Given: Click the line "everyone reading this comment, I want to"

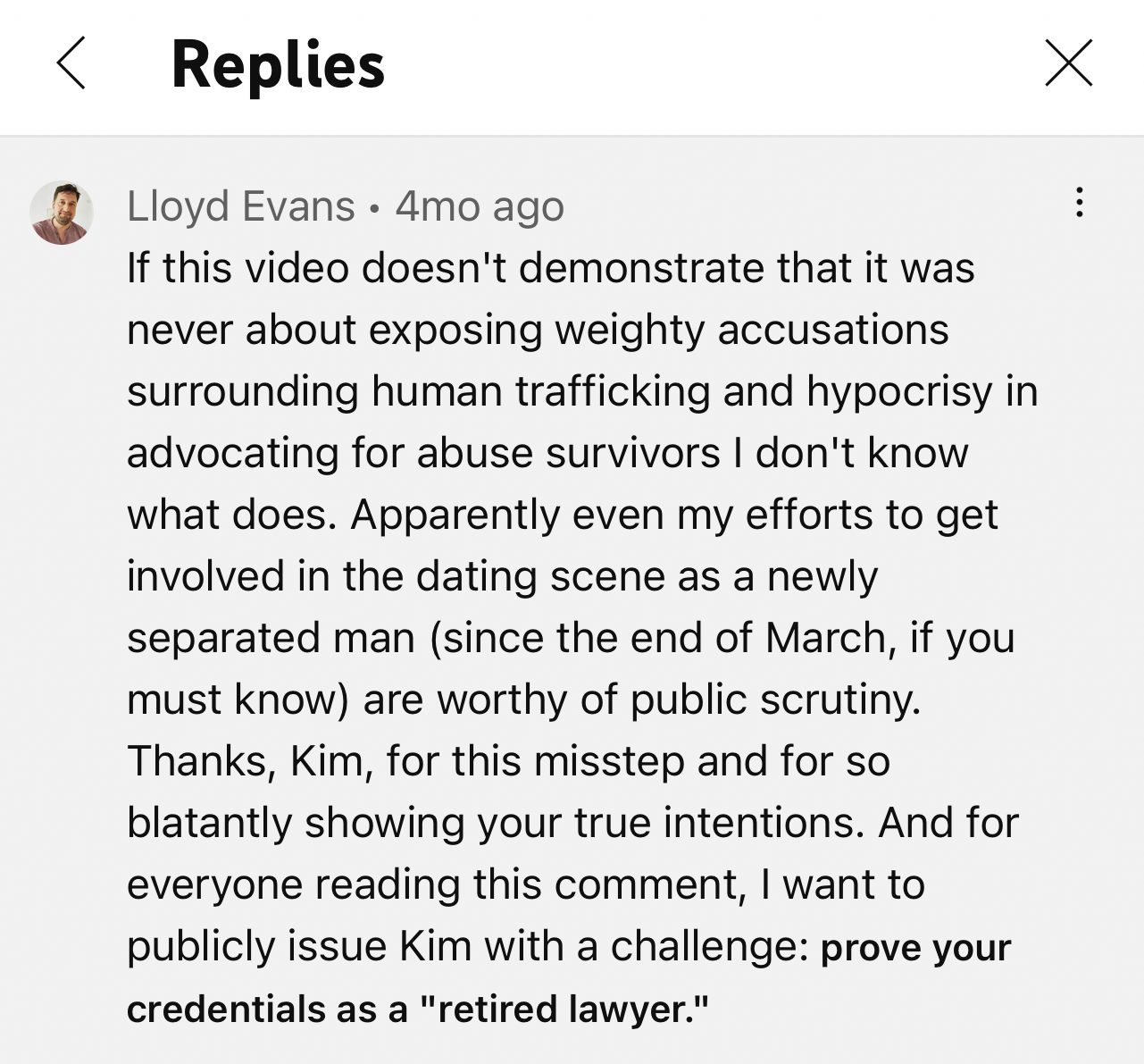Looking at the screenshot, I should click(x=526, y=884).
